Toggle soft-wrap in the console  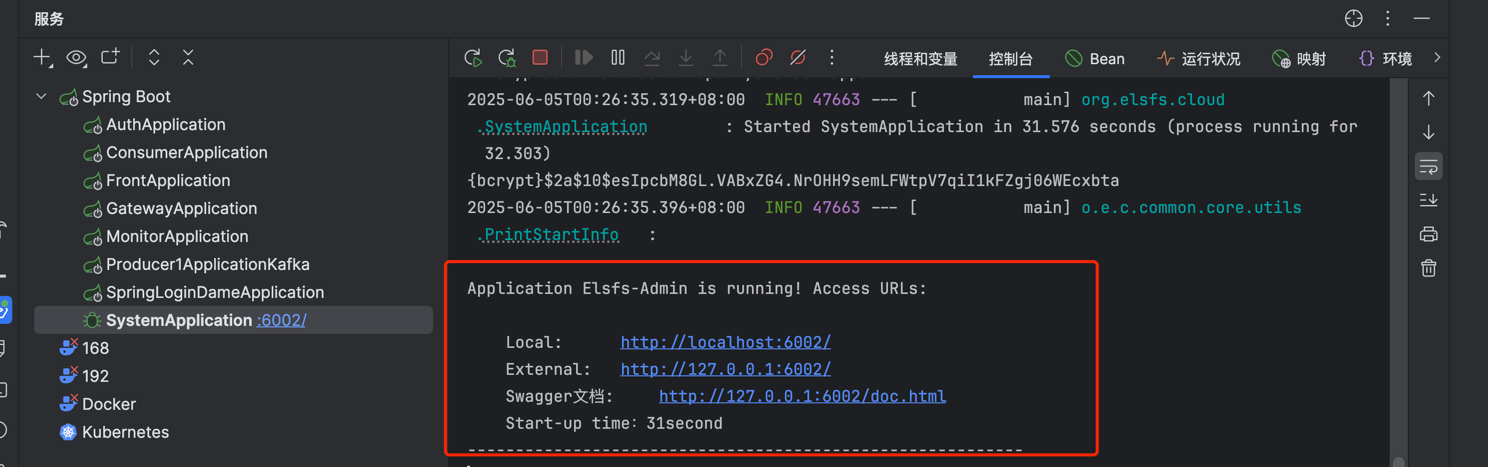coord(1428,166)
